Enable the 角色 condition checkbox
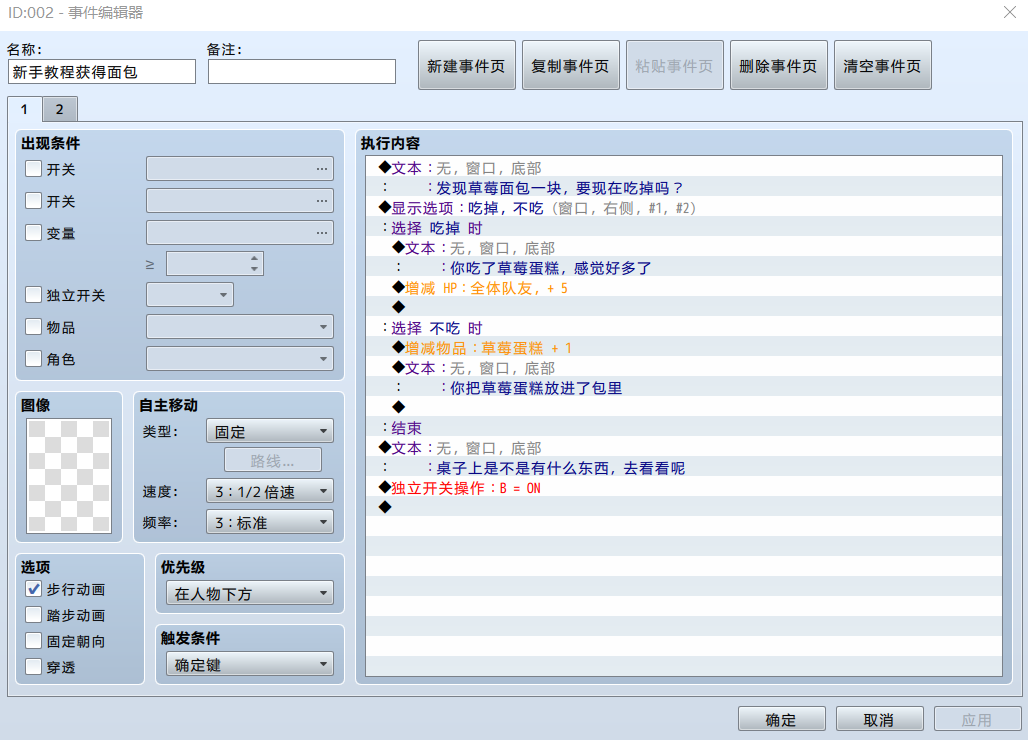The height and width of the screenshot is (740, 1028). [33, 359]
